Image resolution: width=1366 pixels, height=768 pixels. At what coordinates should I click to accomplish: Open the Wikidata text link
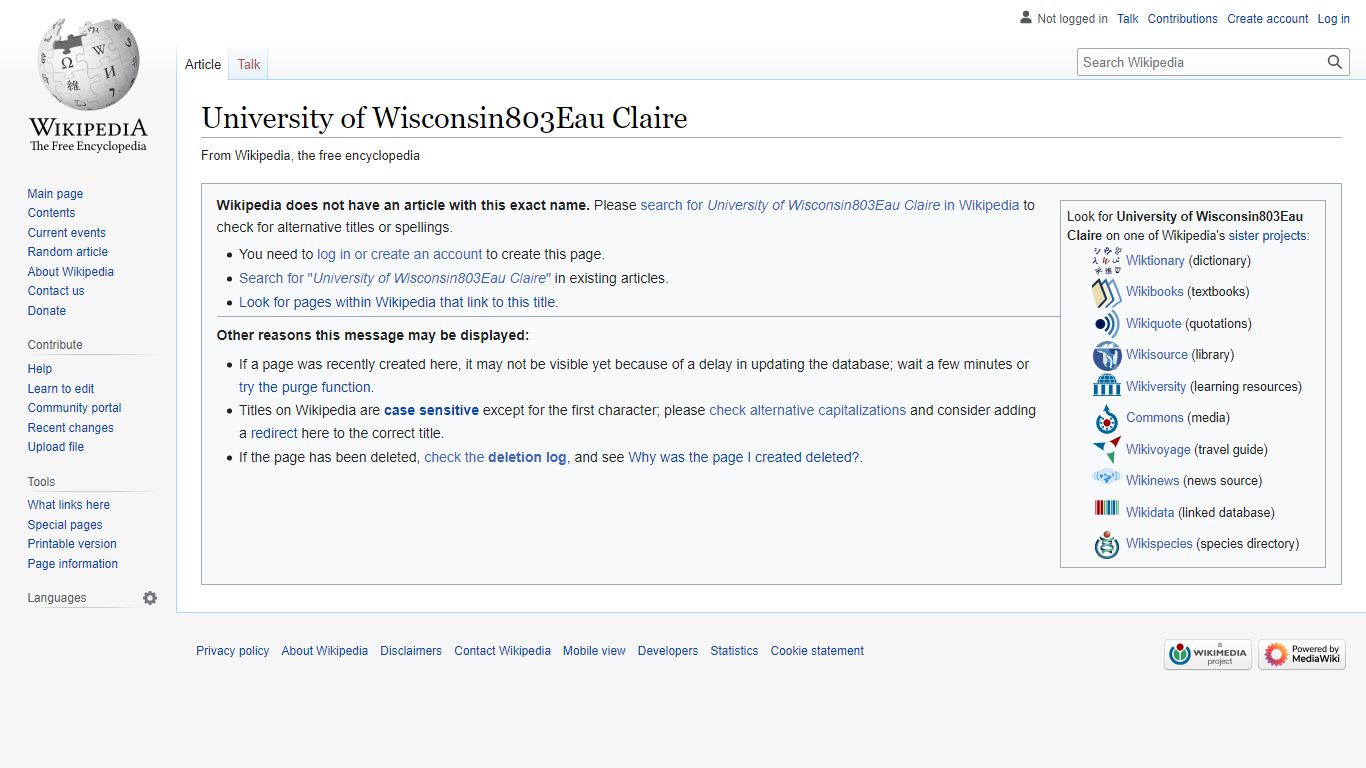1150,513
